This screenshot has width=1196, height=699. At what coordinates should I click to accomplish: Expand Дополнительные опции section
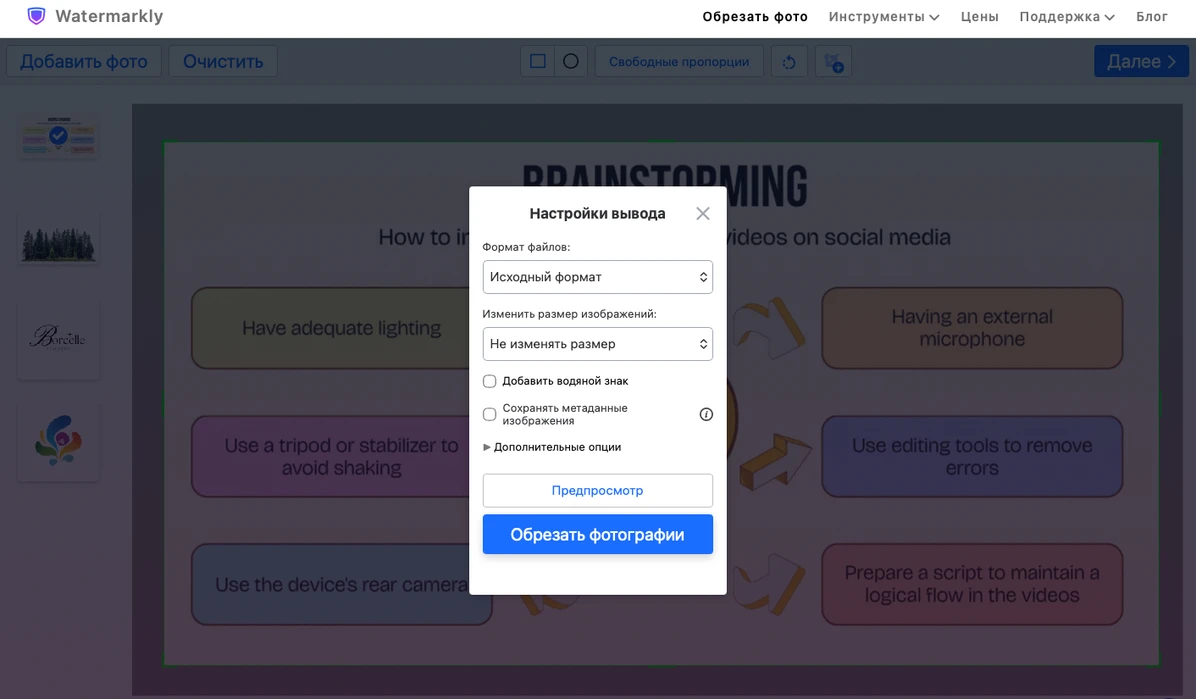pos(552,447)
